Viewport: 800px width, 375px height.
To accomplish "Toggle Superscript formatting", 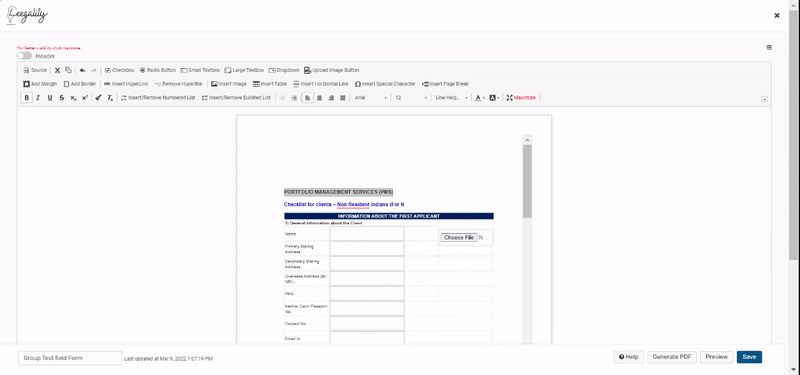I will tap(85, 97).
